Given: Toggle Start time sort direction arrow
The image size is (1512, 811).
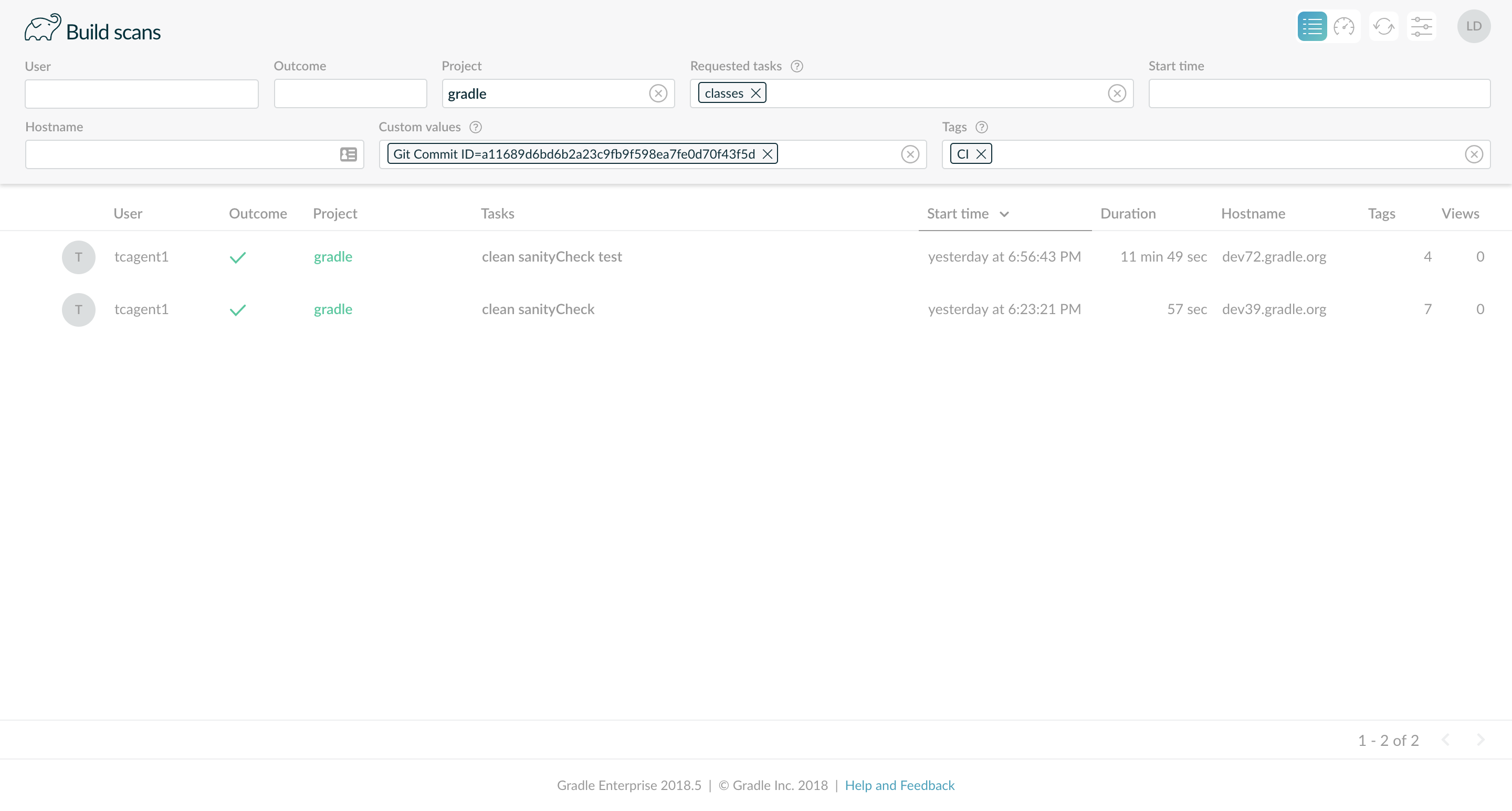Looking at the screenshot, I should [1004, 214].
